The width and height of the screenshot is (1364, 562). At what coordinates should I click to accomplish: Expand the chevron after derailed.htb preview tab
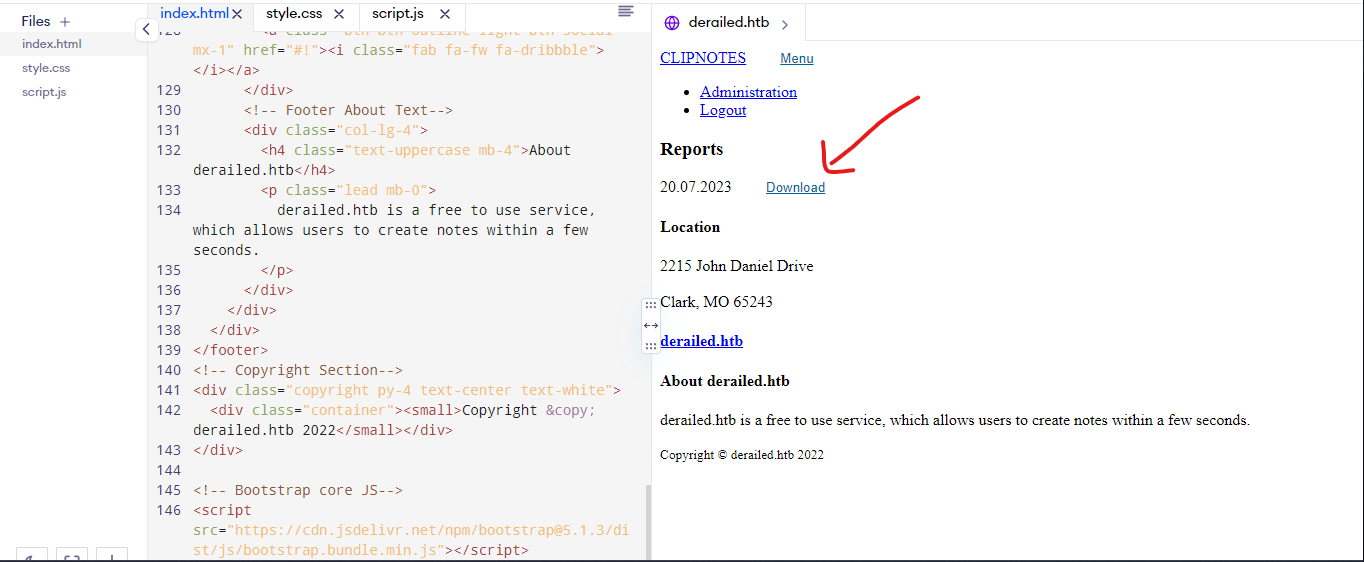(785, 24)
